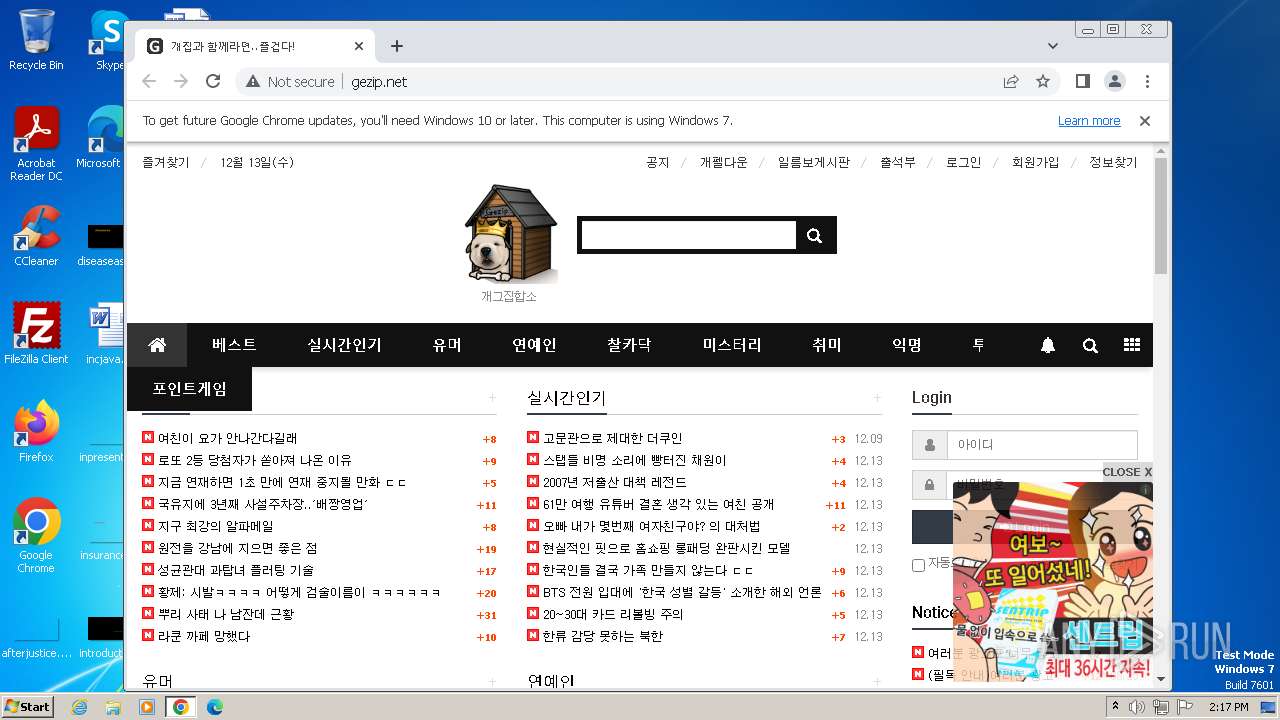Image resolution: width=1280 pixels, height=720 pixels.
Task: Switch to the 포인트게임 tab
Action: coord(189,389)
